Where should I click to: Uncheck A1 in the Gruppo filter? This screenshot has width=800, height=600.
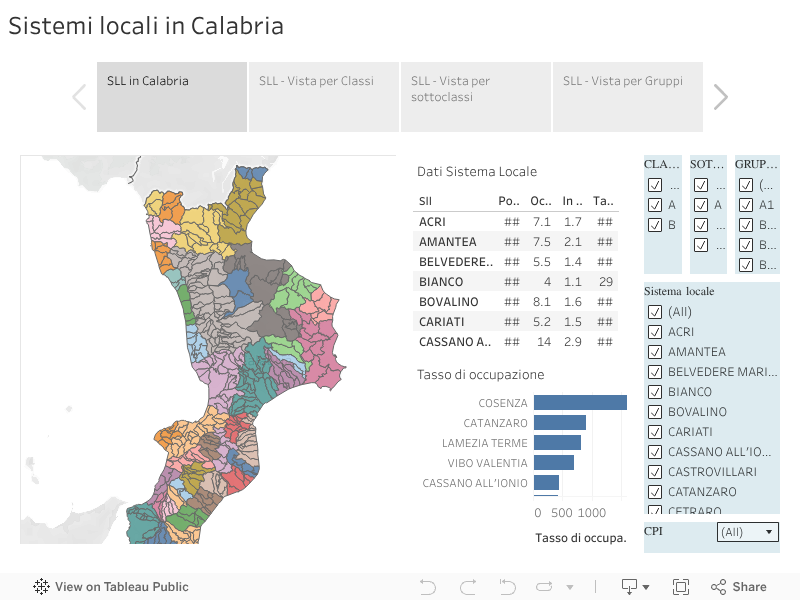[x=745, y=205]
